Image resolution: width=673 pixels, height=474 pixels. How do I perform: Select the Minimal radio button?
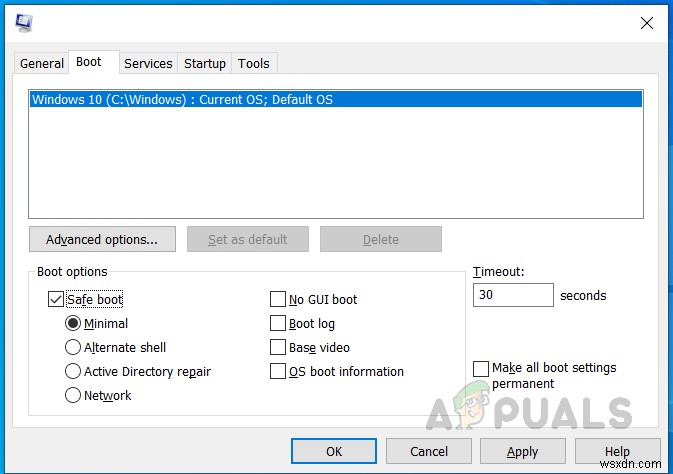(x=73, y=323)
